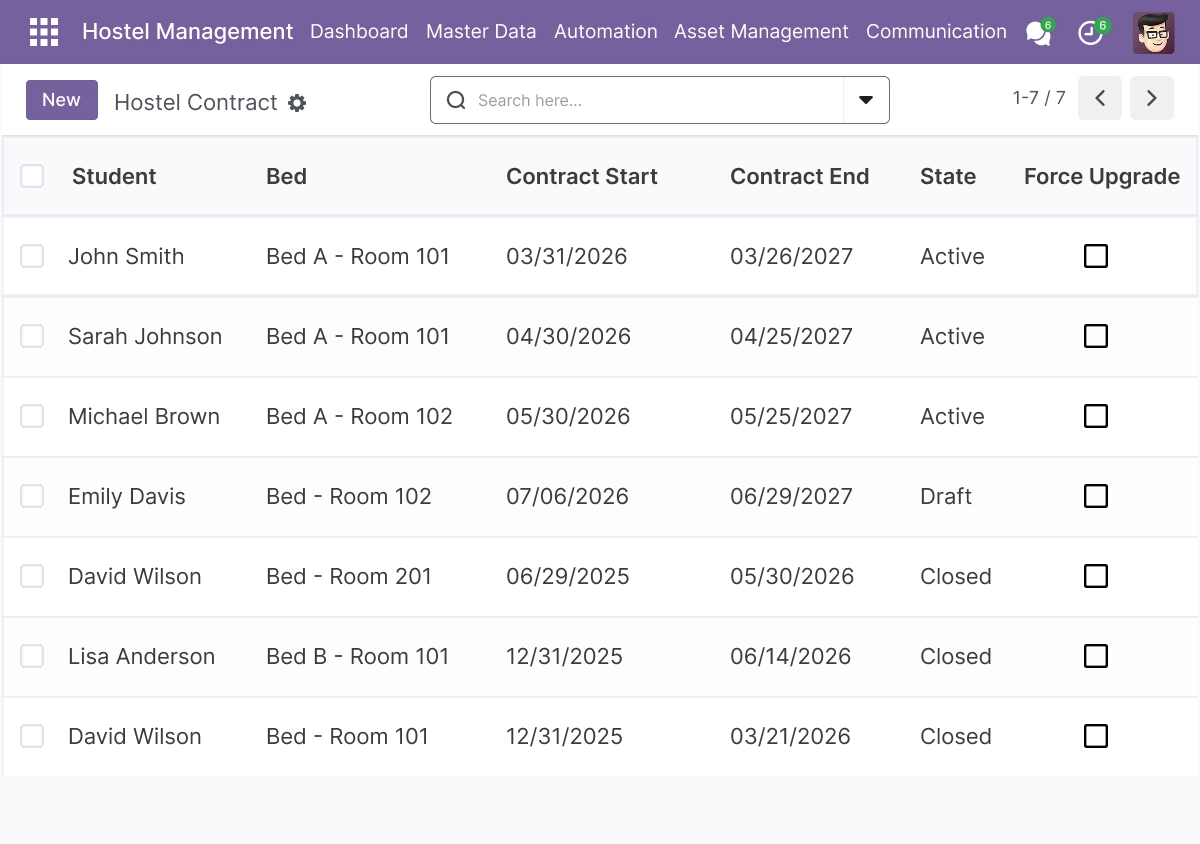Screen dimensions: 1200x844
Task: Click contract start date 05/30/2026
Action: click(568, 416)
